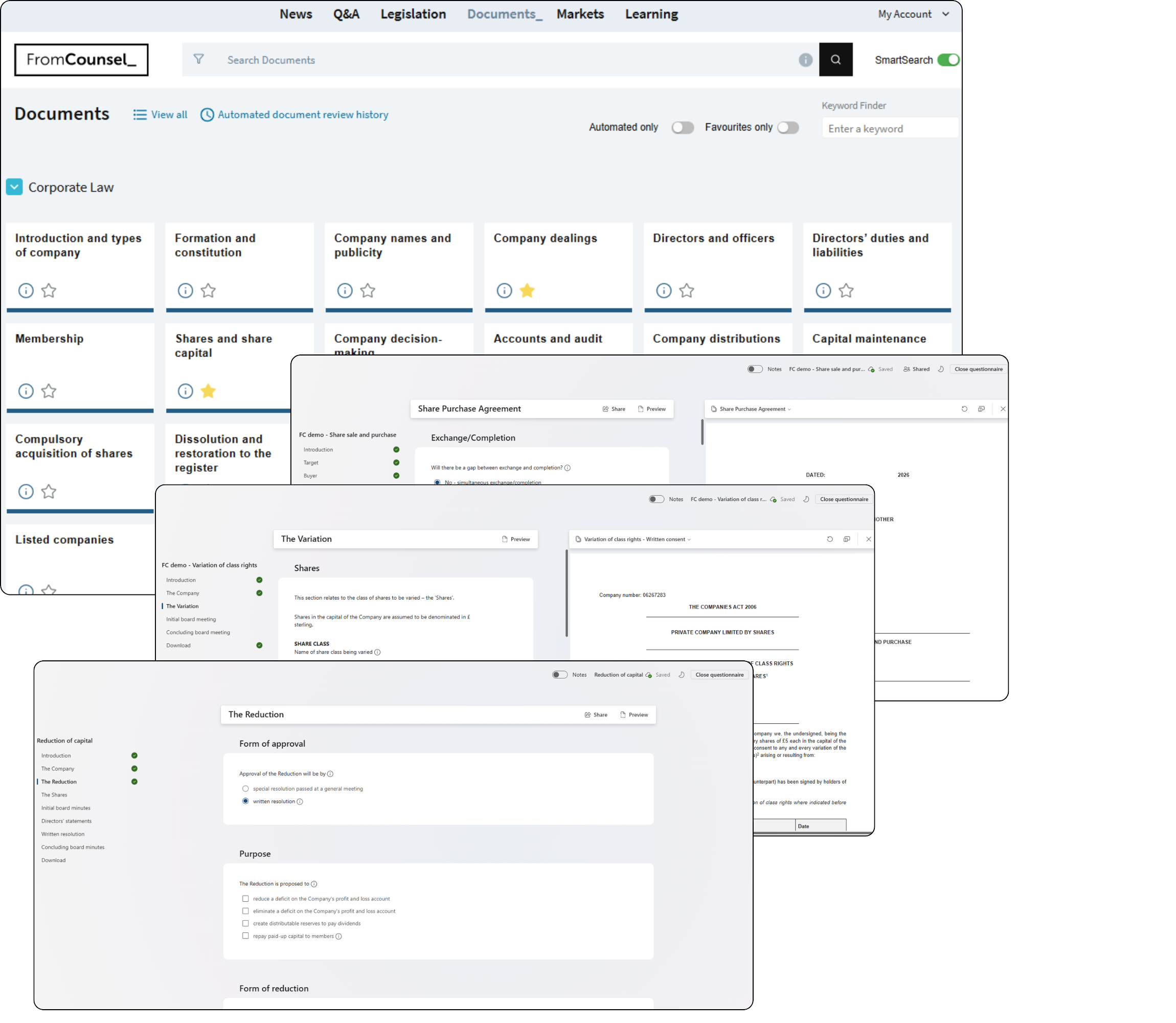Click info icon beside written resolution option
Screen dimensions: 1176x1023
[300, 802]
